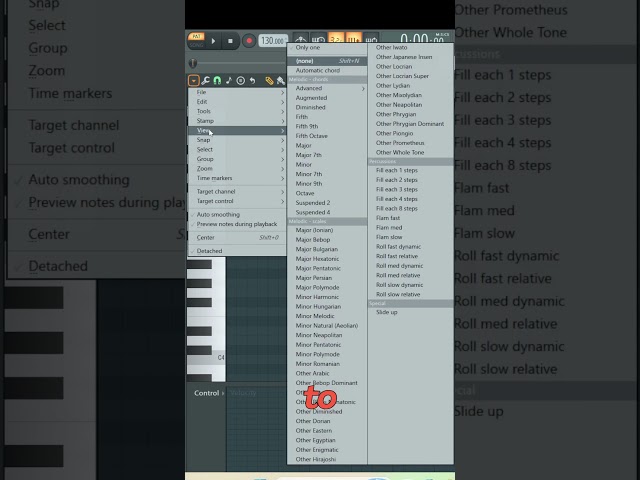Toggle Auto smoothing in the center menu
The height and width of the screenshot is (480, 640).
(237, 214)
